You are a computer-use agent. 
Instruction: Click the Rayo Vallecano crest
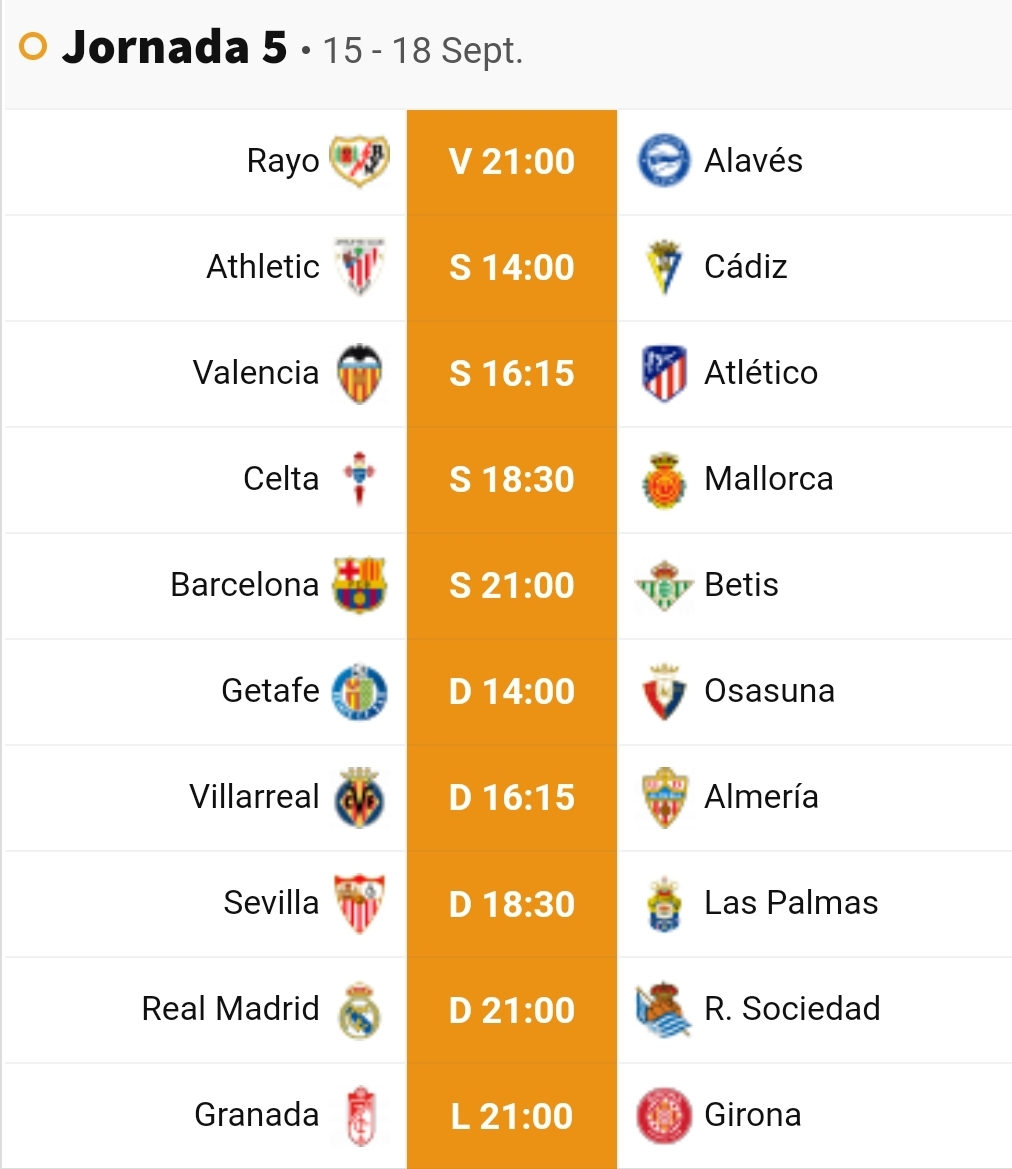(x=359, y=160)
